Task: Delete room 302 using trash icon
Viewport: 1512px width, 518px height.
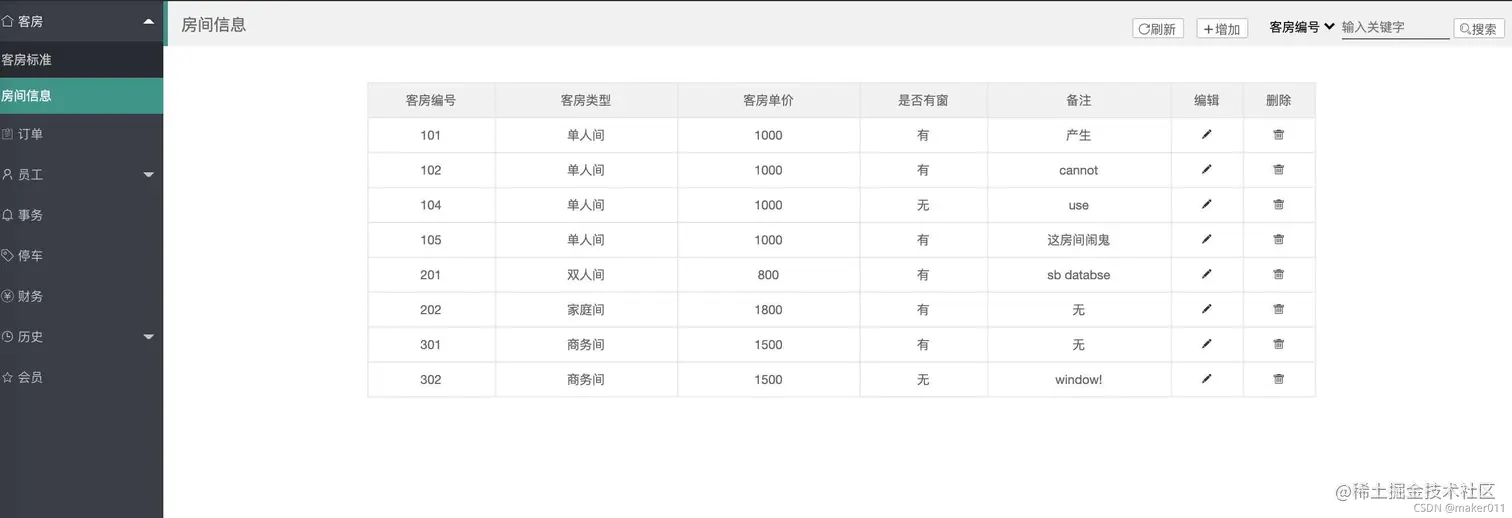Action: 1278,379
